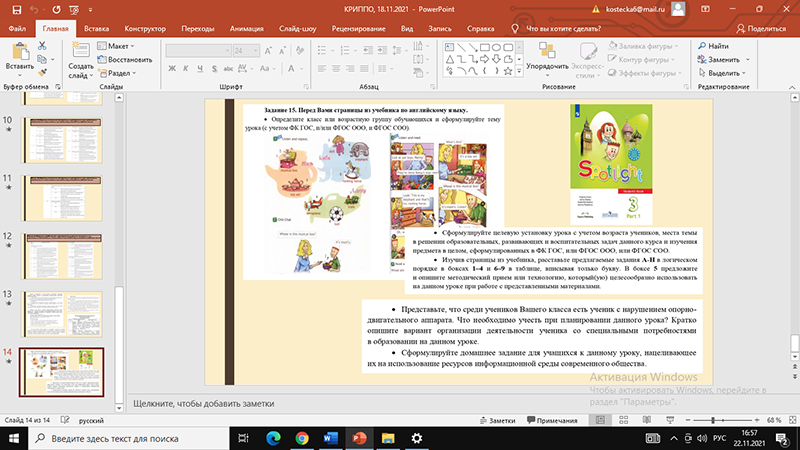Click Что вы хотите сделать search box
This screenshot has height=450, width=800.
pyautogui.click(x=563, y=29)
